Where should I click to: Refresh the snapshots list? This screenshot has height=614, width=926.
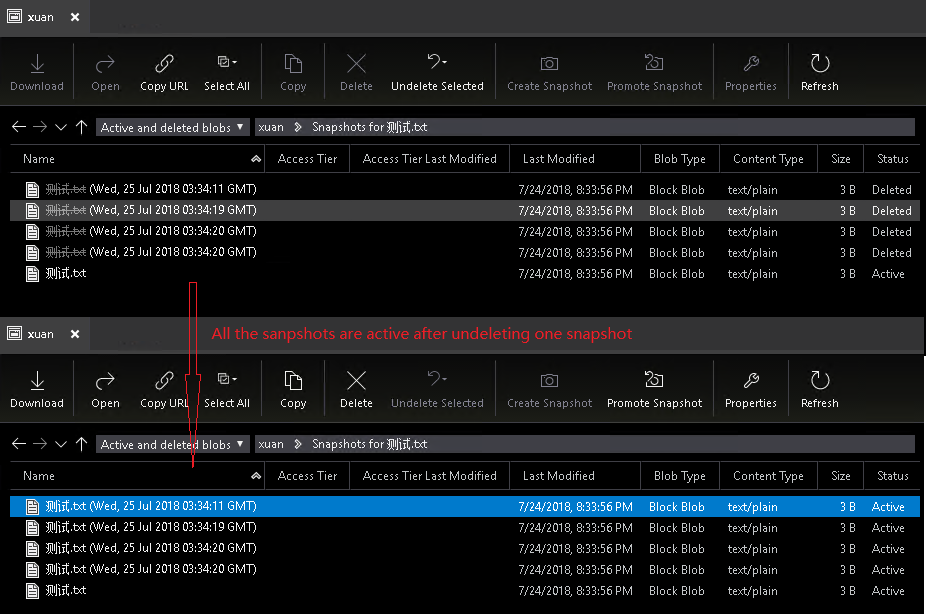point(819,70)
